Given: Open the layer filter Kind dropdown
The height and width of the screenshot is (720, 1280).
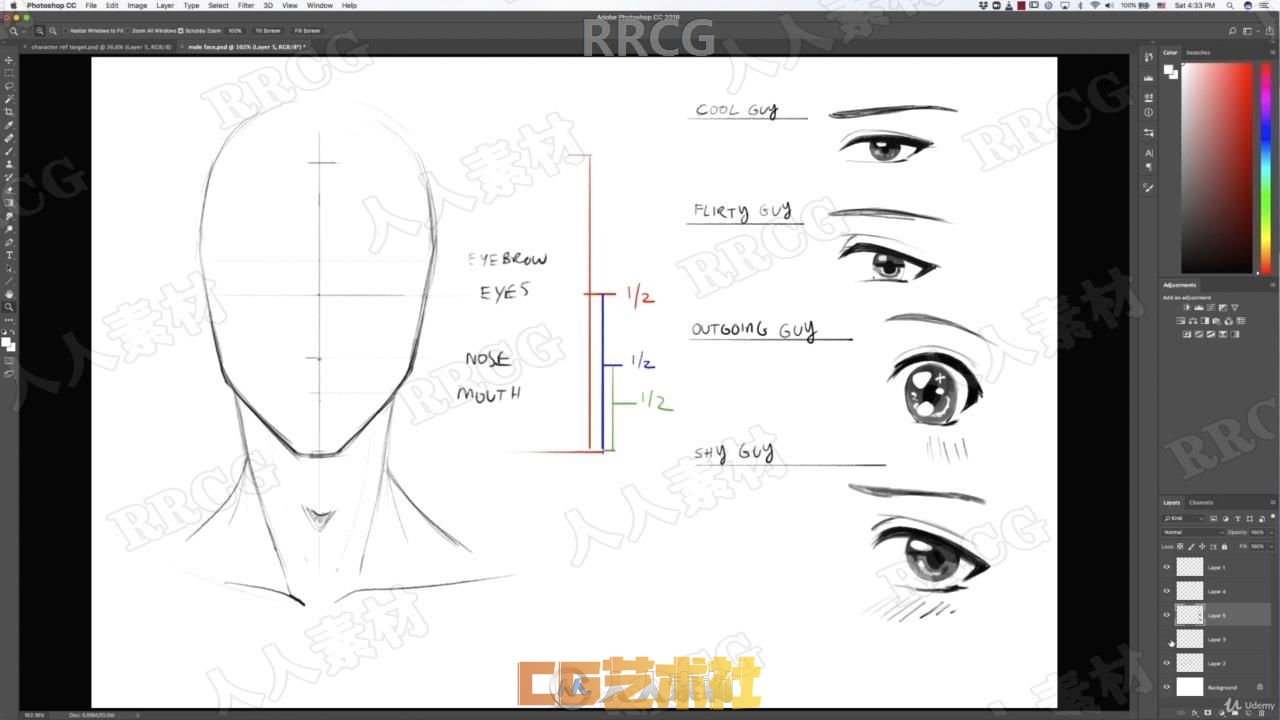Looking at the screenshot, I should [x=1183, y=518].
